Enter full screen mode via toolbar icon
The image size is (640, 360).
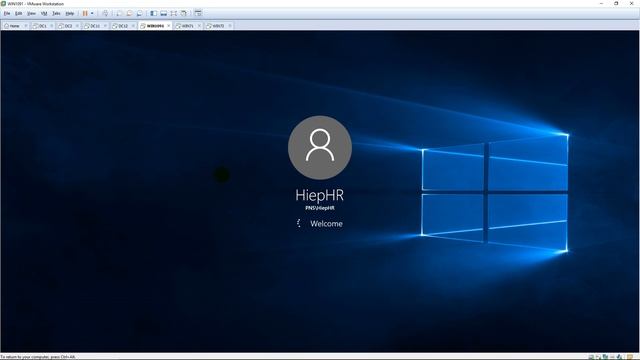tap(174, 13)
